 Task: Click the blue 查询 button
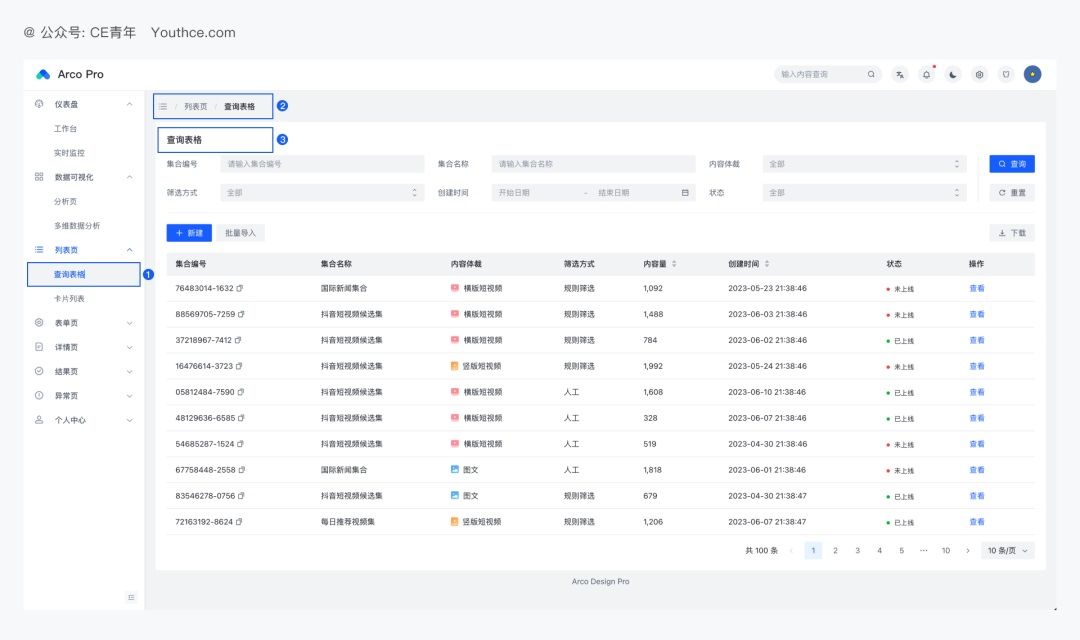pos(1012,164)
